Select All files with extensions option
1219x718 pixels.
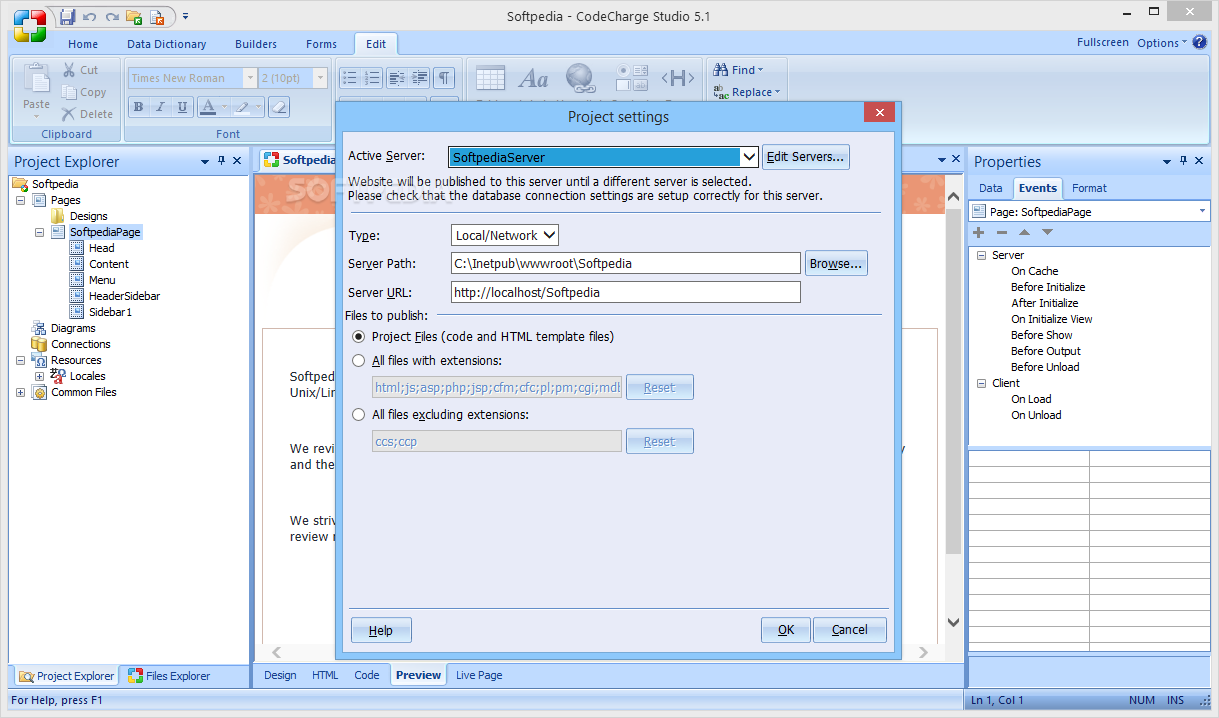click(359, 361)
